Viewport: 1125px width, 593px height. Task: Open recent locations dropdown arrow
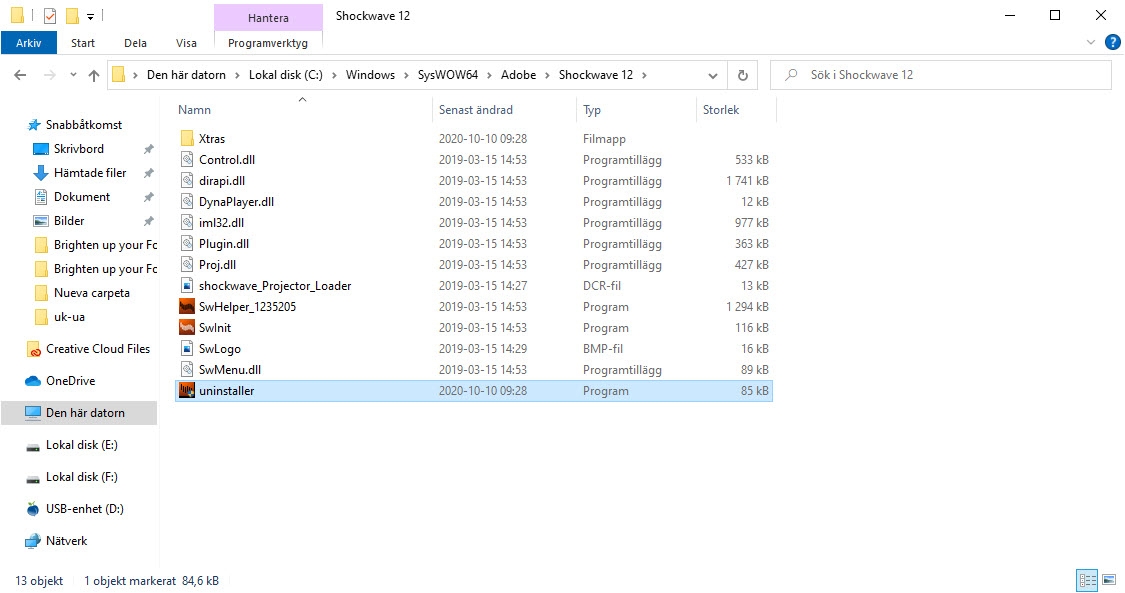[72, 75]
